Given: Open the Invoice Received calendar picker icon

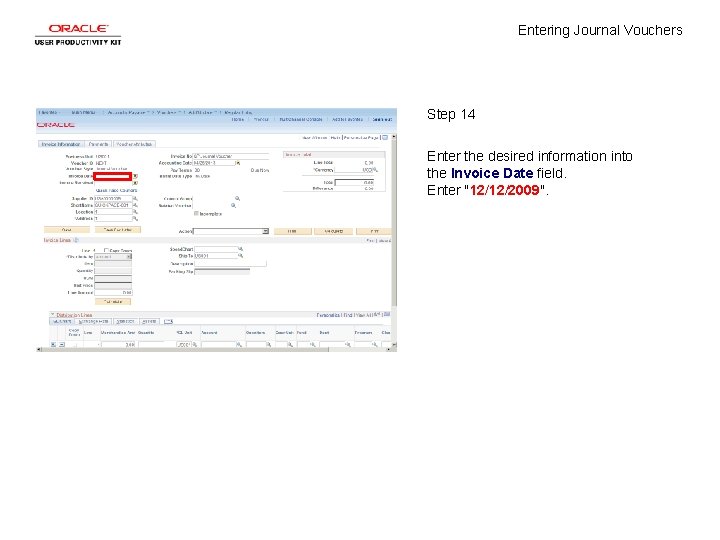Looking at the screenshot, I should tap(135, 183).
